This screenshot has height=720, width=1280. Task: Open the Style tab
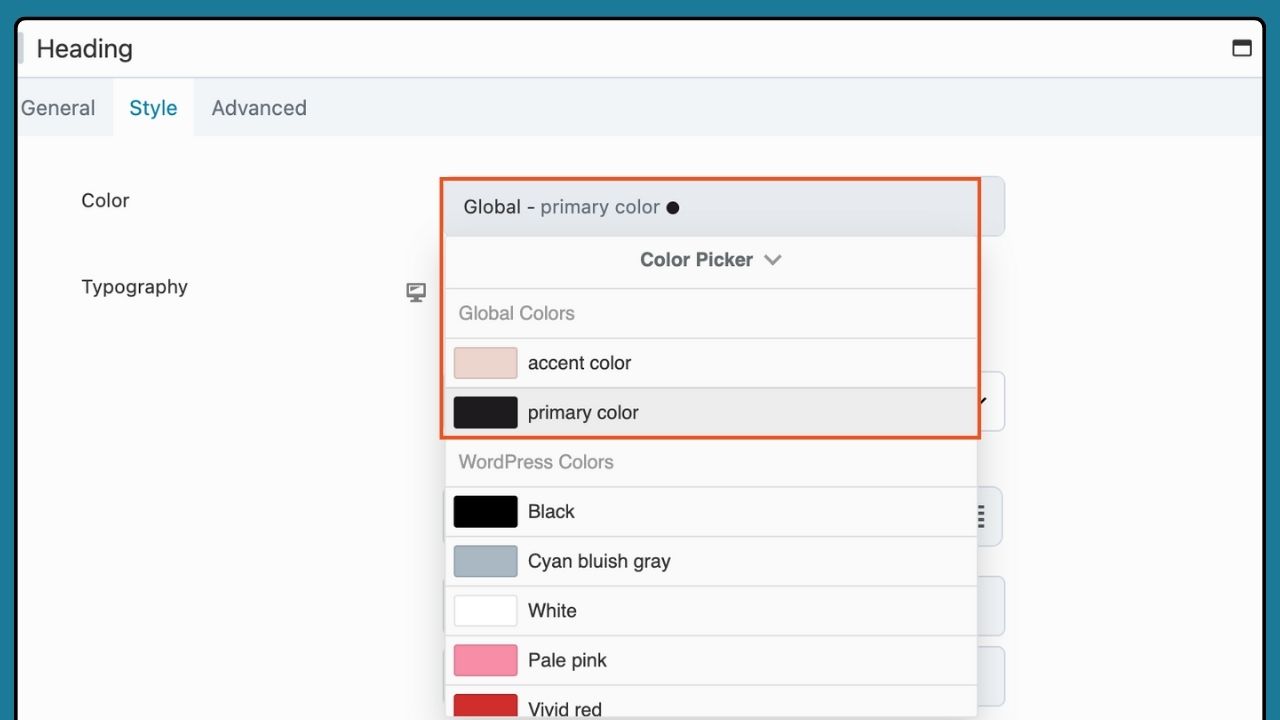coord(153,108)
